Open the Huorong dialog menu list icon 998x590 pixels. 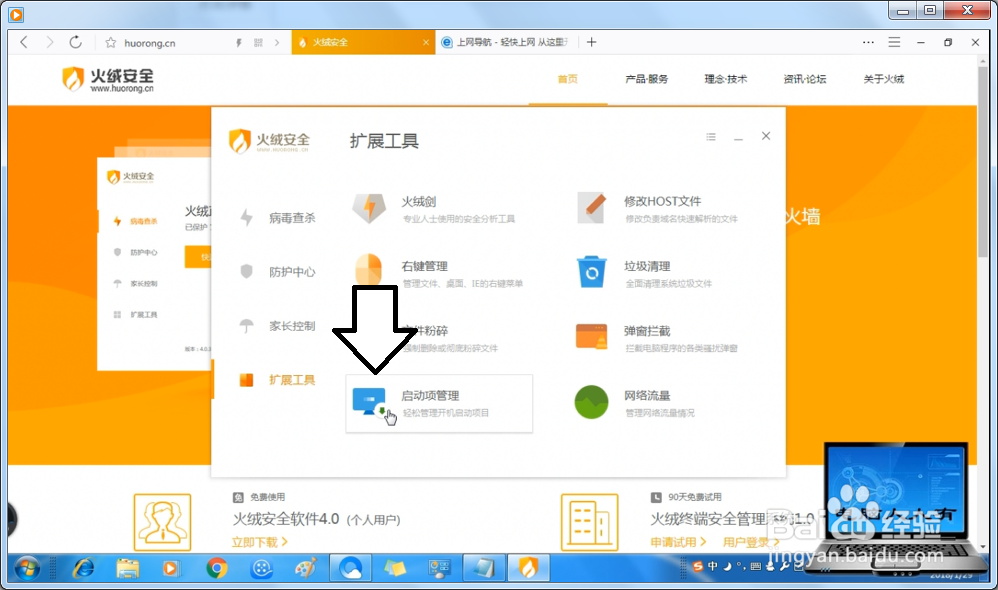tap(711, 137)
